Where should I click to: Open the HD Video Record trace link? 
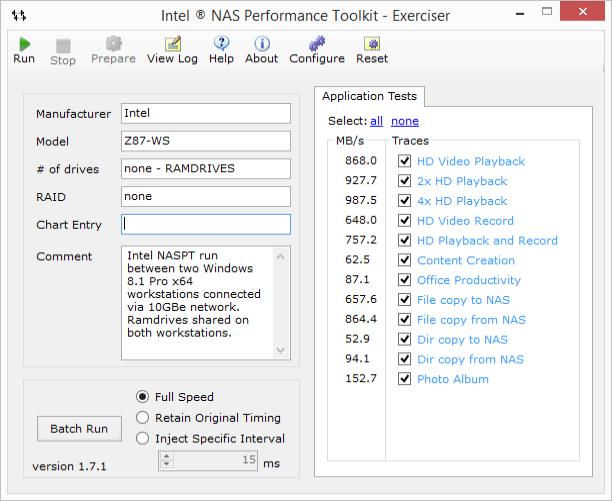[465, 221]
